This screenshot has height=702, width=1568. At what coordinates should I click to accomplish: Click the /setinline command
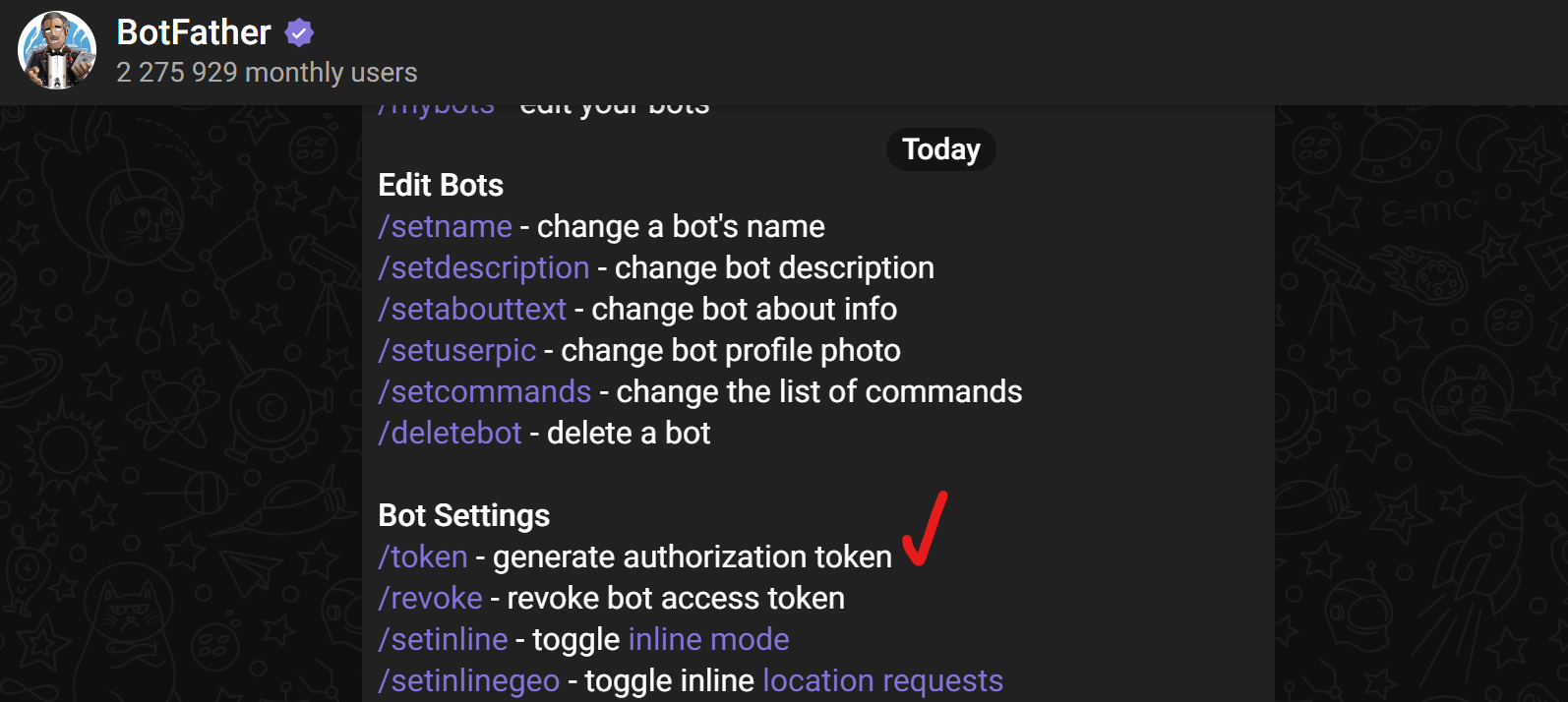click(x=444, y=640)
